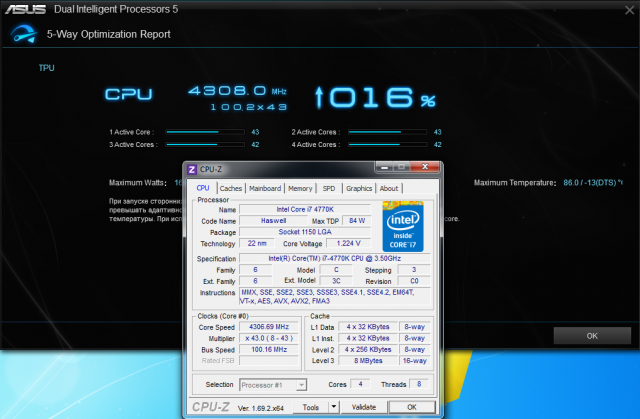Click the Ext. Model value 3C
The width and height of the screenshot is (640, 419).
(336, 281)
